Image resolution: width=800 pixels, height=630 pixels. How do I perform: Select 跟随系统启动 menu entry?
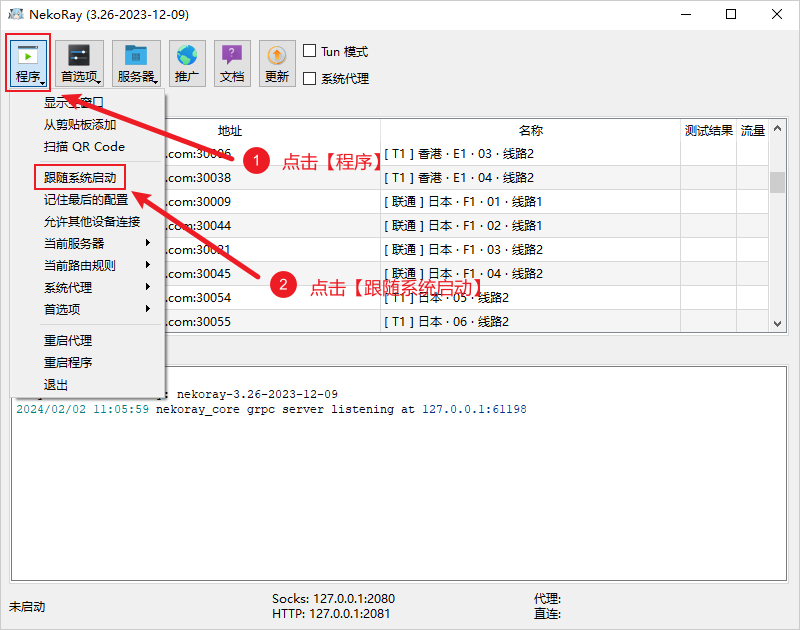pyautogui.click(x=80, y=177)
